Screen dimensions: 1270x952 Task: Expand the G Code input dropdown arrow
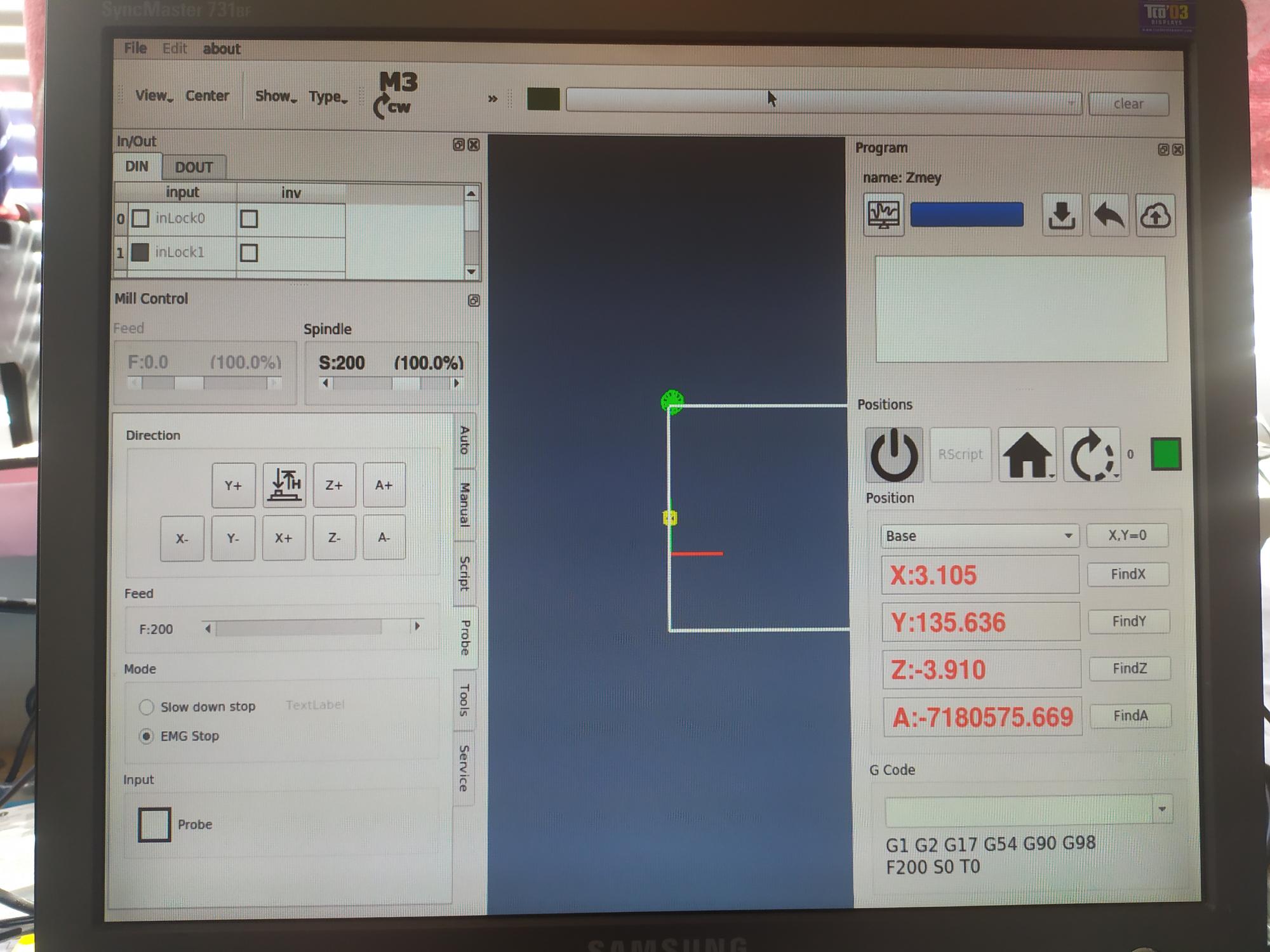[x=1162, y=810]
